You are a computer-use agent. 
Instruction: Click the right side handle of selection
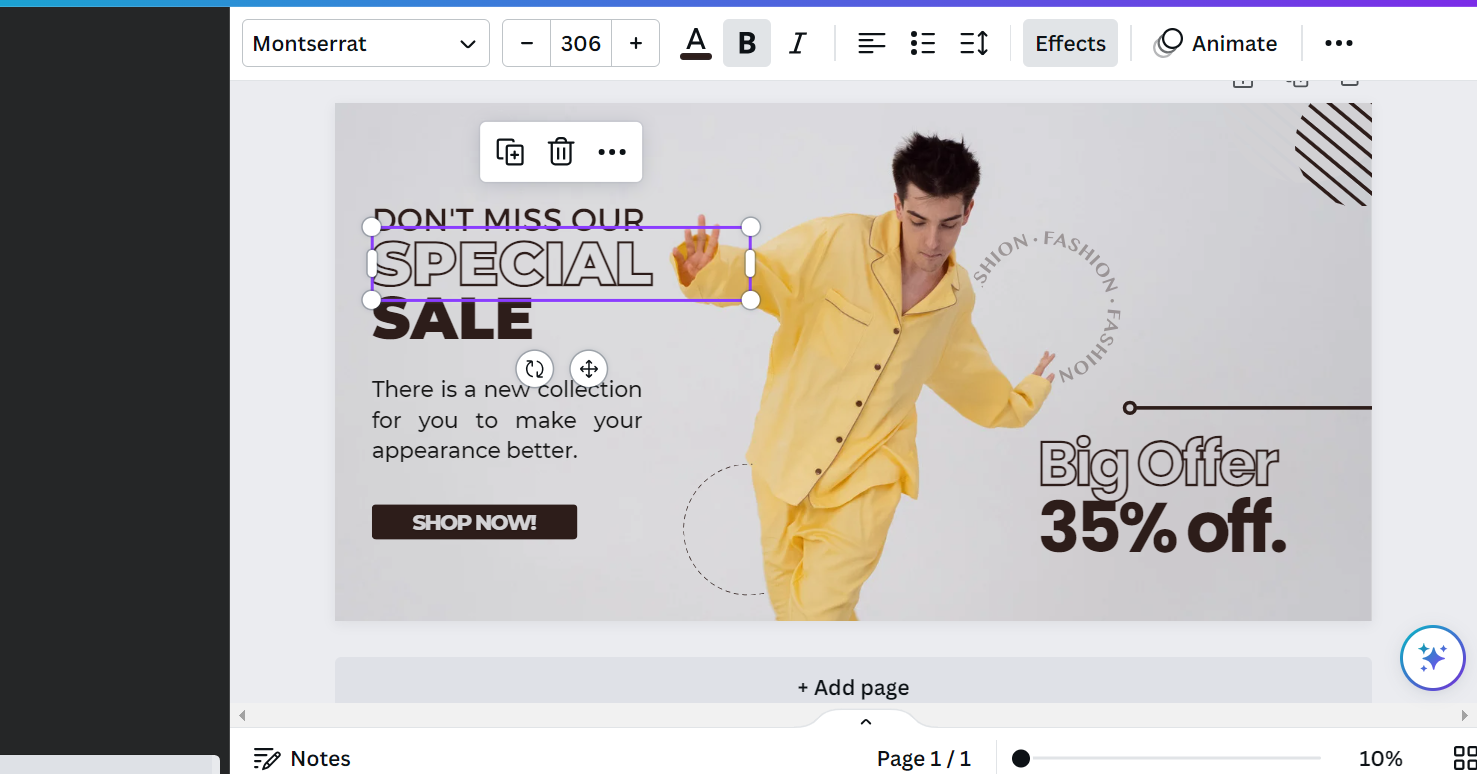click(x=750, y=264)
